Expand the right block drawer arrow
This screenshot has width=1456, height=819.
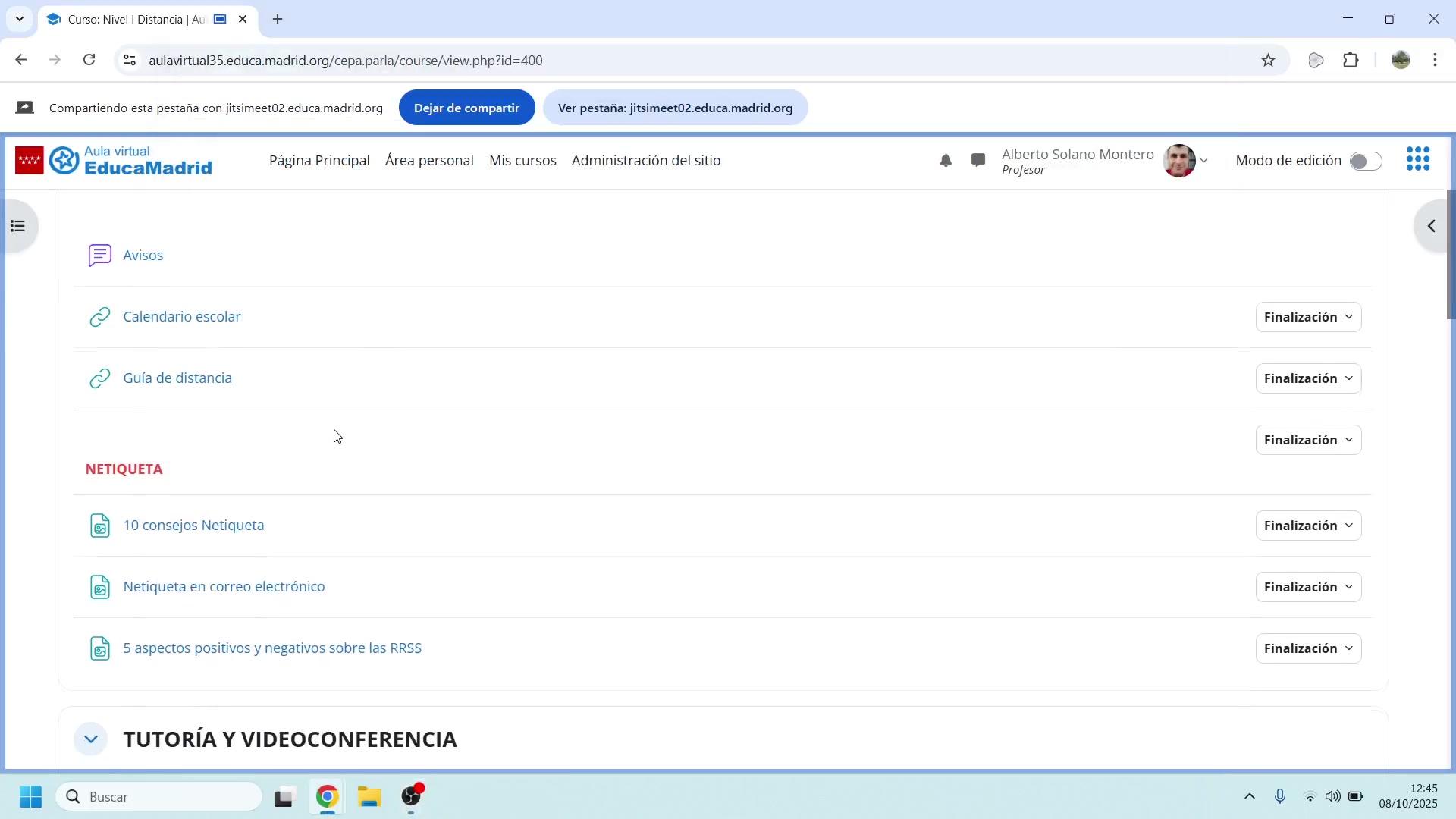1432,226
